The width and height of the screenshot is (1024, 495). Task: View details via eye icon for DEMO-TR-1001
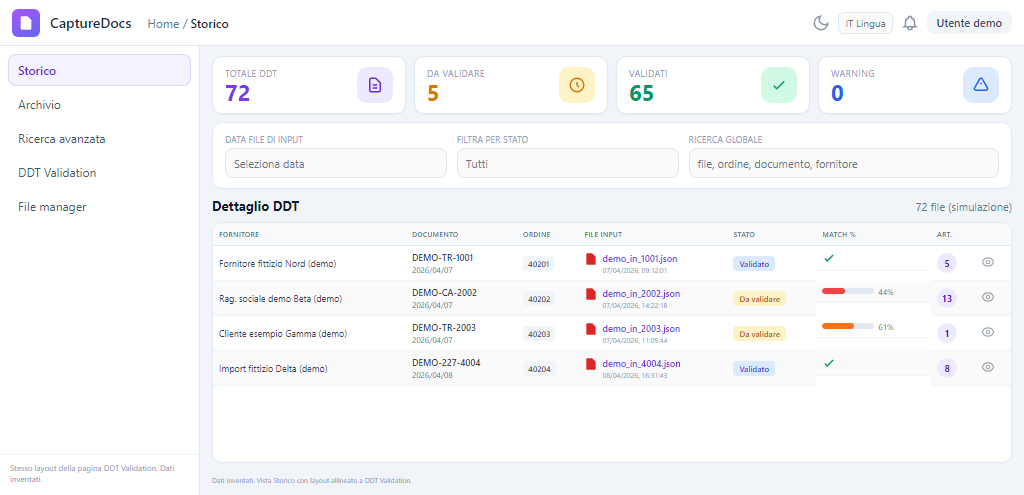pos(988,262)
